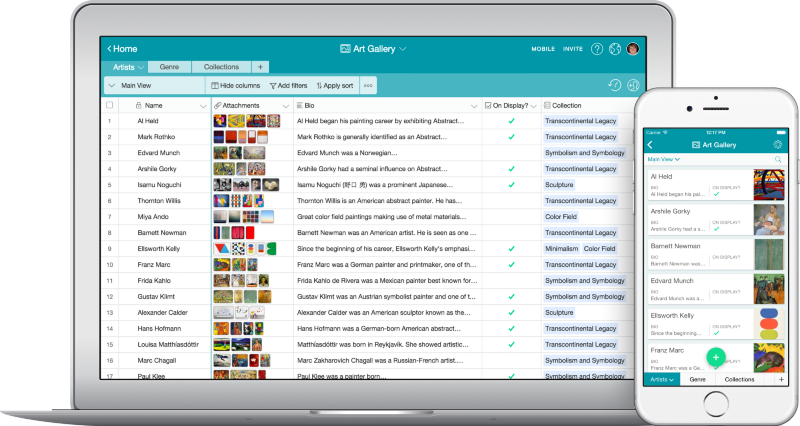The image size is (800, 426).
Task: Open the user profile avatar
Action: coord(633,48)
